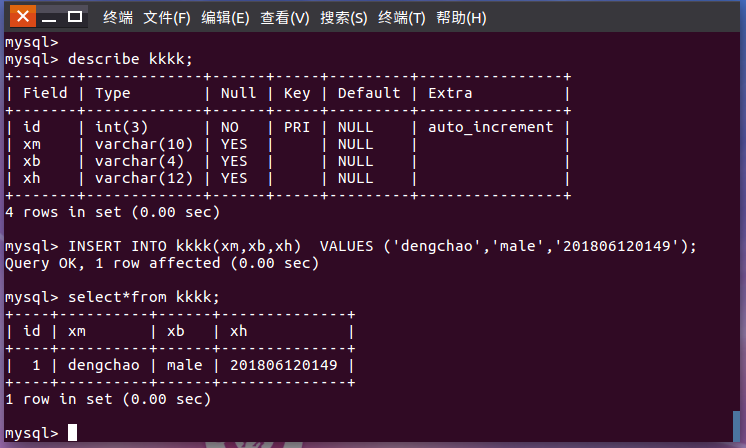This screenshot has width=746, height=448.
Task: Click the 201806120149 value in result row
Action: point(284,365)
